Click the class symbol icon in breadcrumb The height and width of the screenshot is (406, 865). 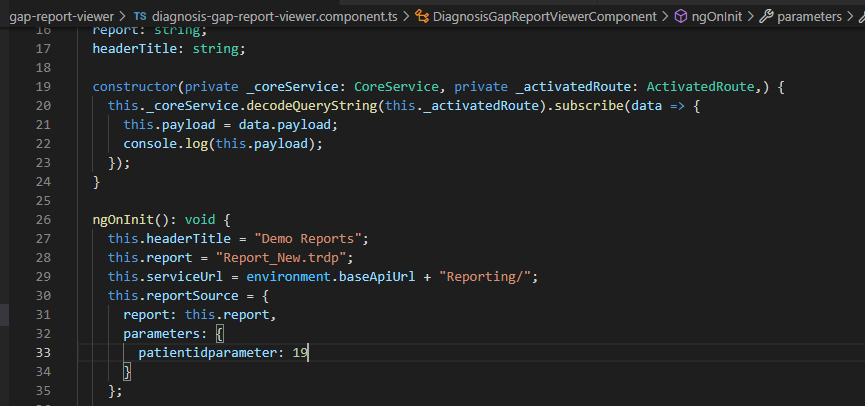[422, 17]
